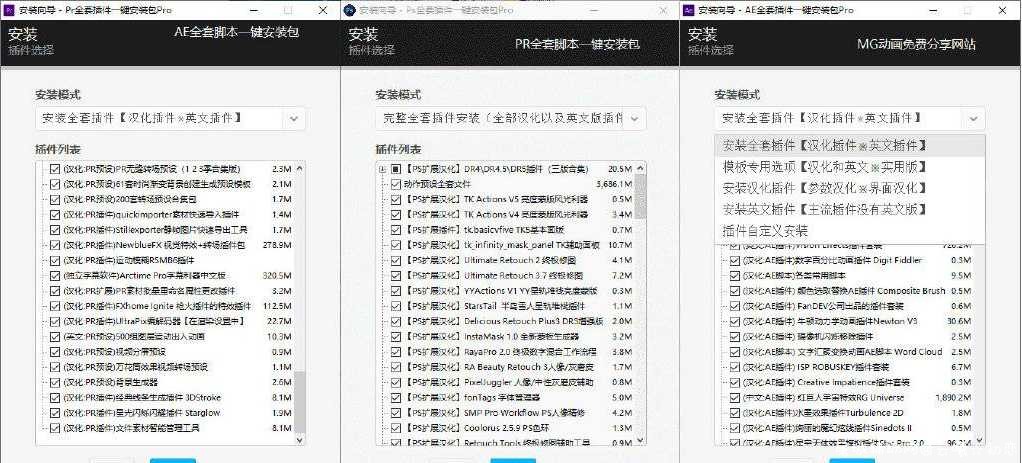The image size is (1022, 463).
Task: Click the Pr app icon in the left window's title bar
Action: [9, 10]
